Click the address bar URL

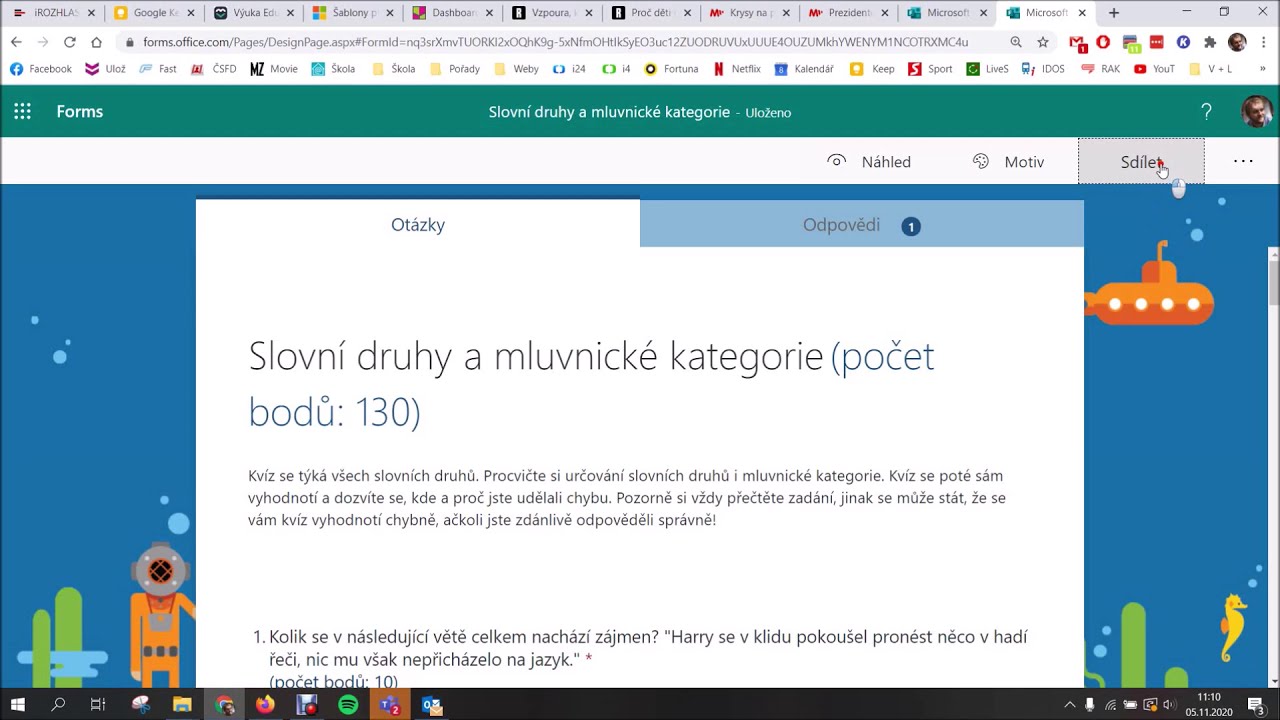(x=555, y=42)
